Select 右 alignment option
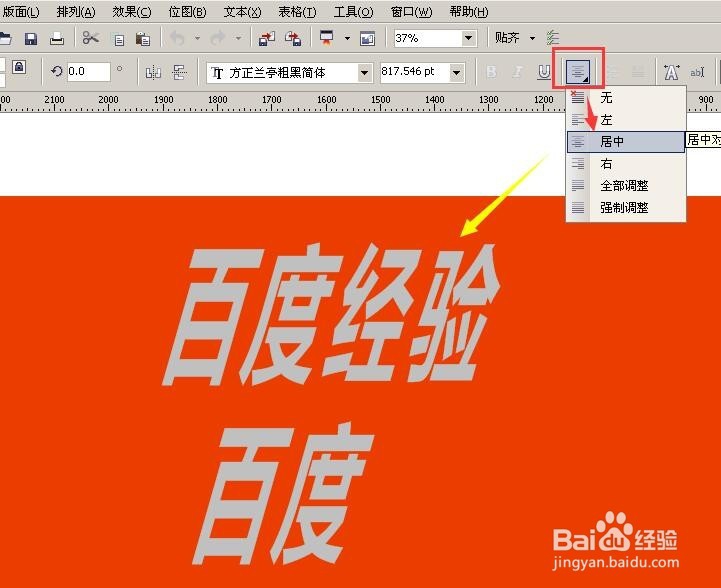This screenshot has height=588, width=721. pos(626,163)
